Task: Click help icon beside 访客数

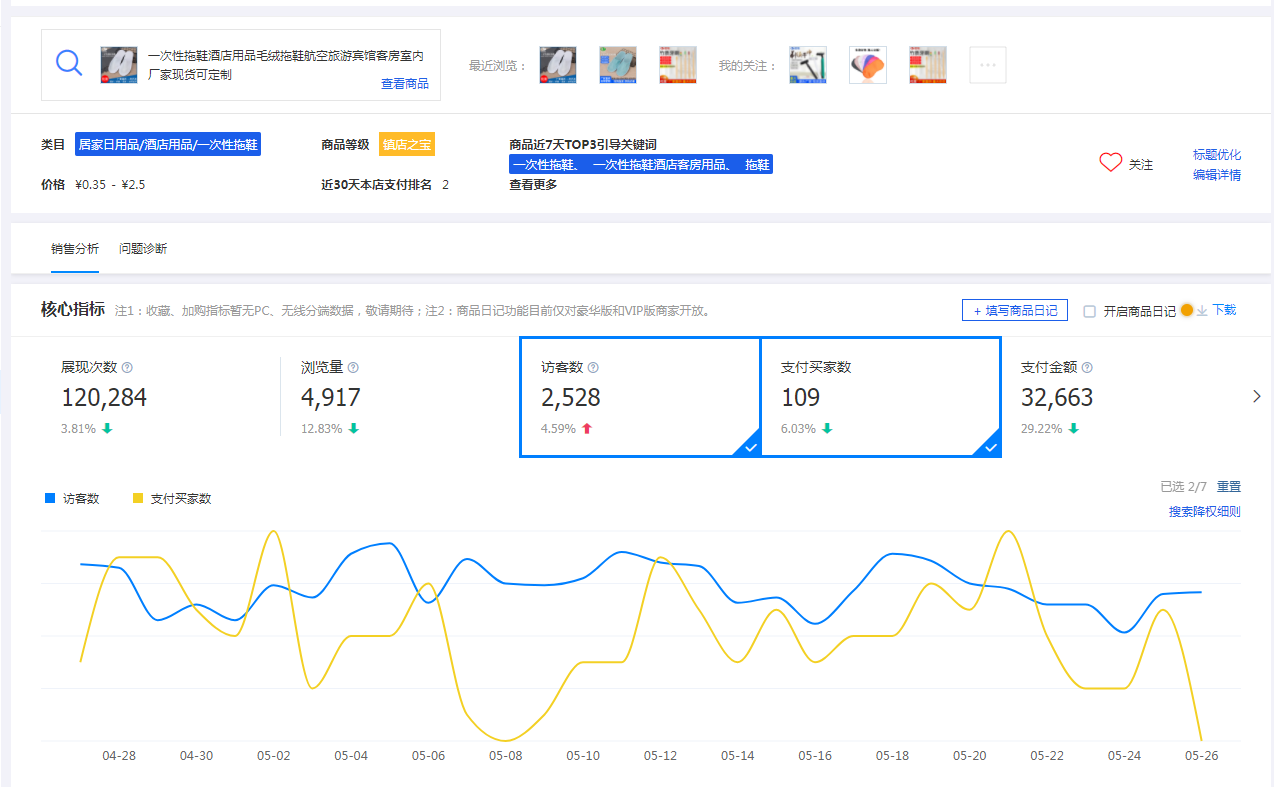Action: [593, 368]
